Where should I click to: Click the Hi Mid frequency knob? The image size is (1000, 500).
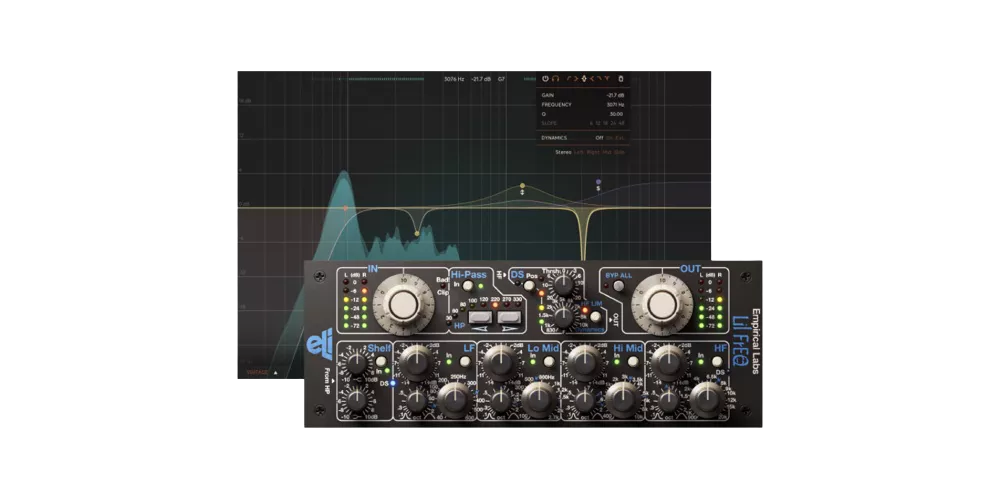tap(623, 400)
